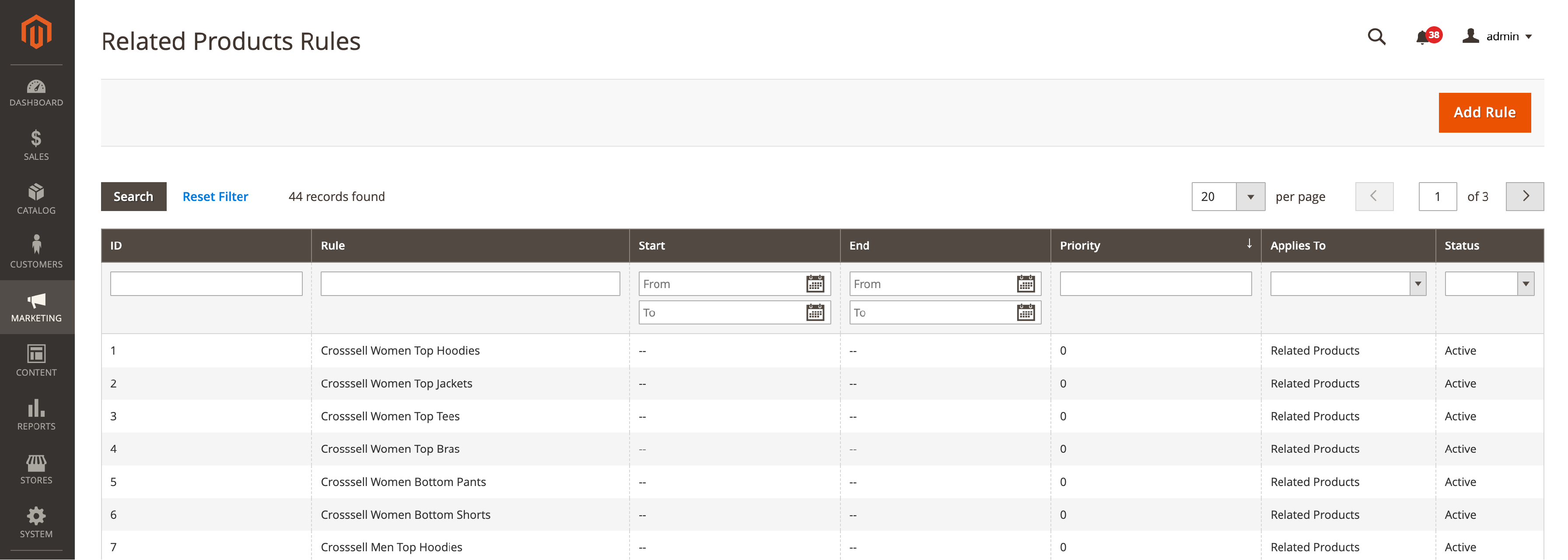This screenshot has width=1568, height=560.
Task: Open the admin account dropdown
Action: tap(1498, 37)
